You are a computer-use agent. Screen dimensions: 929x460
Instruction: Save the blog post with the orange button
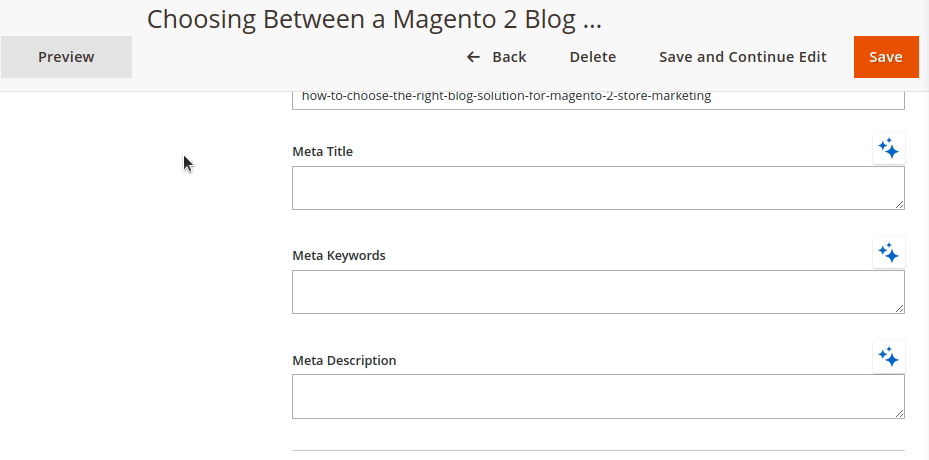[x=885, y=57]
